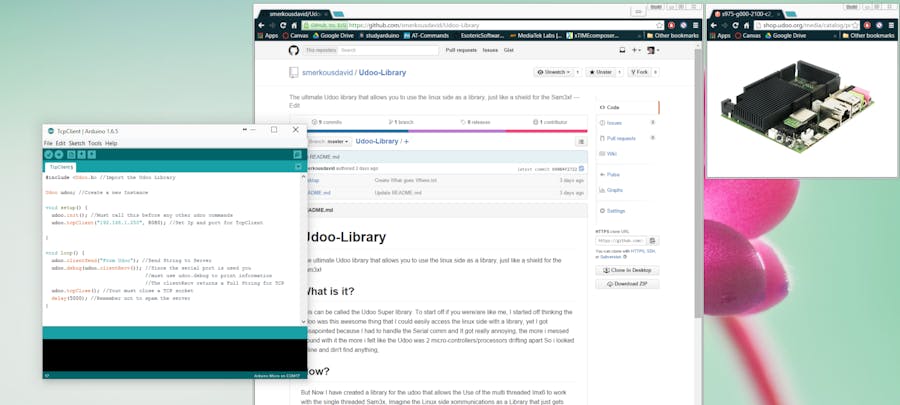Open the MediaTek Labs bookmark
The image size is (900, 405).
pyautogui.click(x=536, y=36)
